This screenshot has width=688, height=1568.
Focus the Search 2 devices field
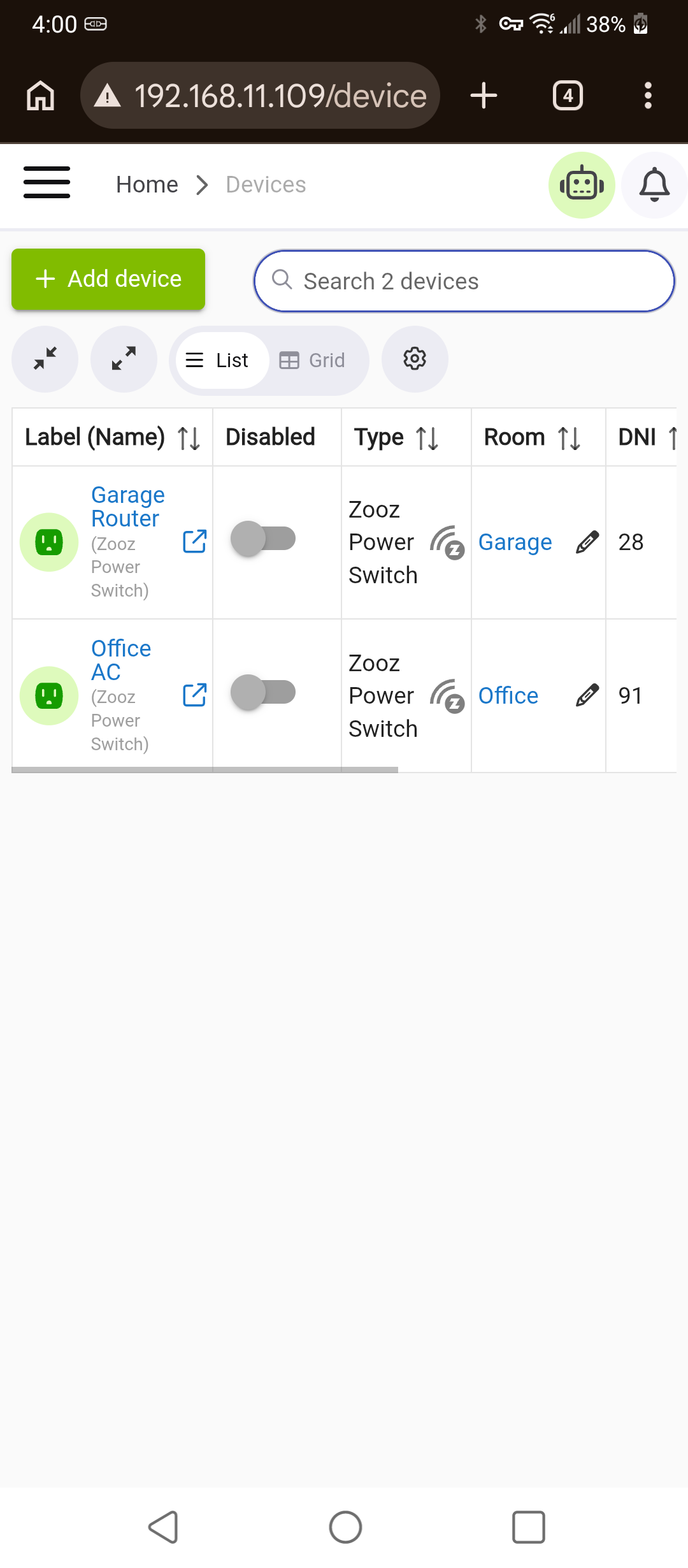(x=464, y=281)
